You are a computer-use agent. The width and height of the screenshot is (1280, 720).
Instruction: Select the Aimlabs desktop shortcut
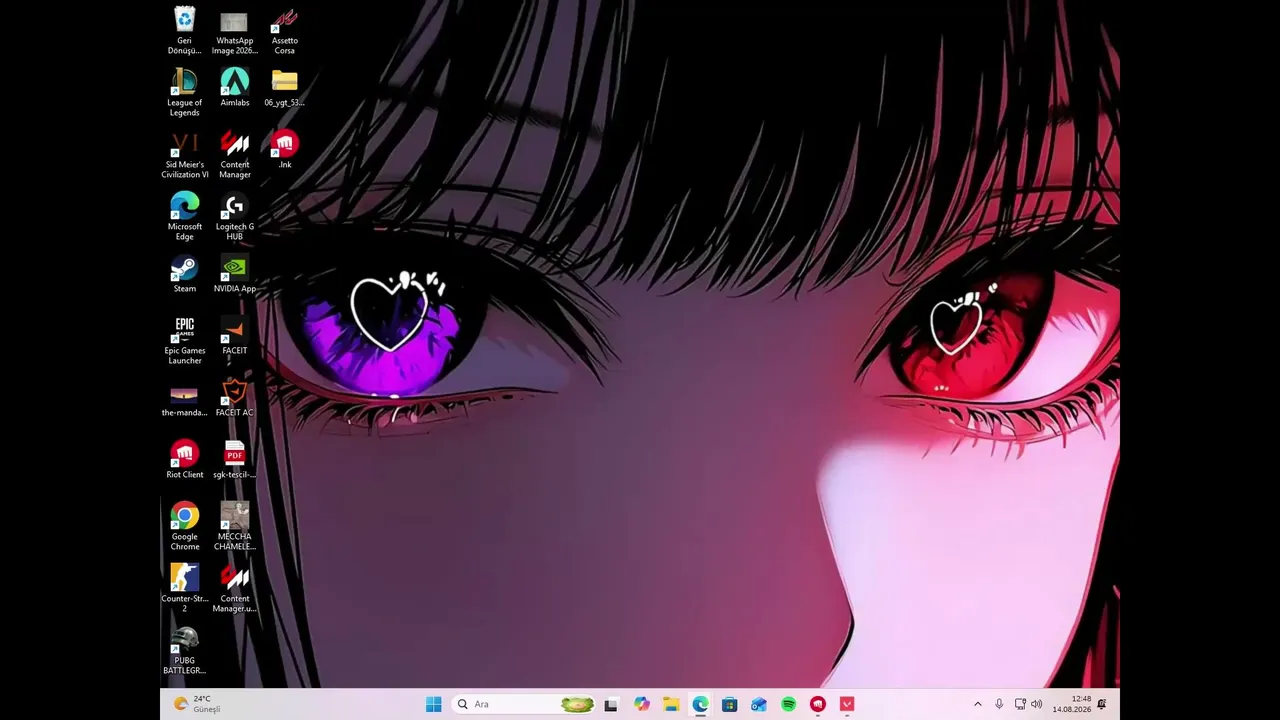(x=235, y=88)
